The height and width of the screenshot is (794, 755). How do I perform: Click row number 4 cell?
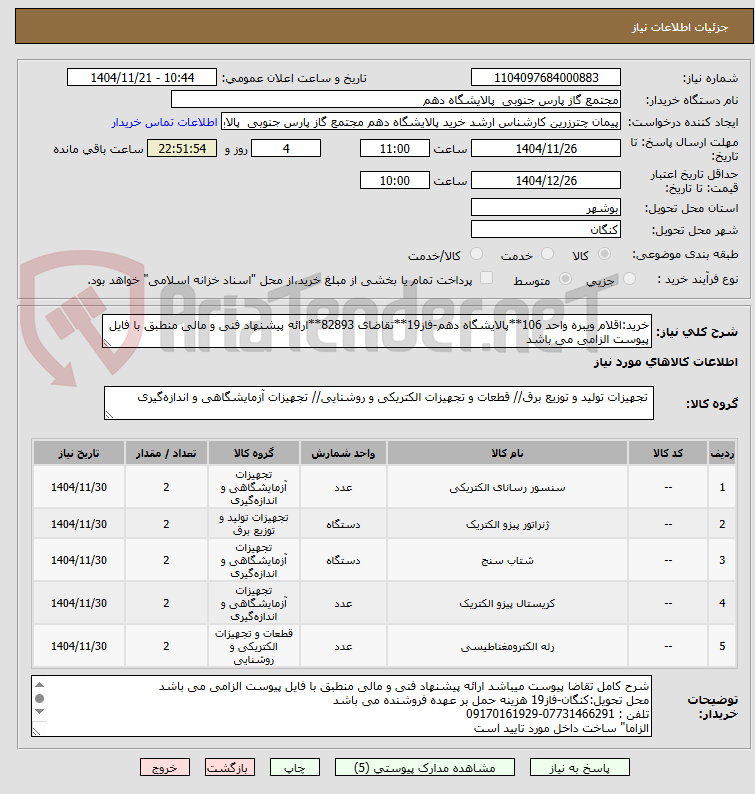pyautogui.click(x=722, y=603)
